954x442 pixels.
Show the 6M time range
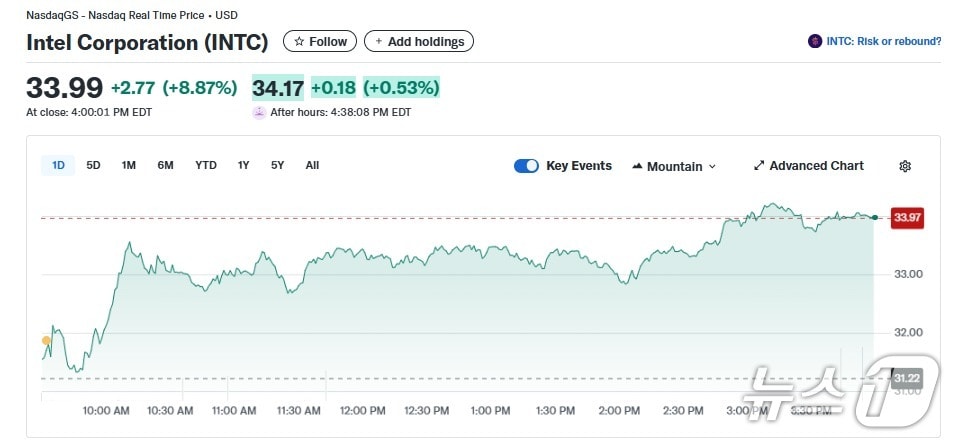pos(165,165)
